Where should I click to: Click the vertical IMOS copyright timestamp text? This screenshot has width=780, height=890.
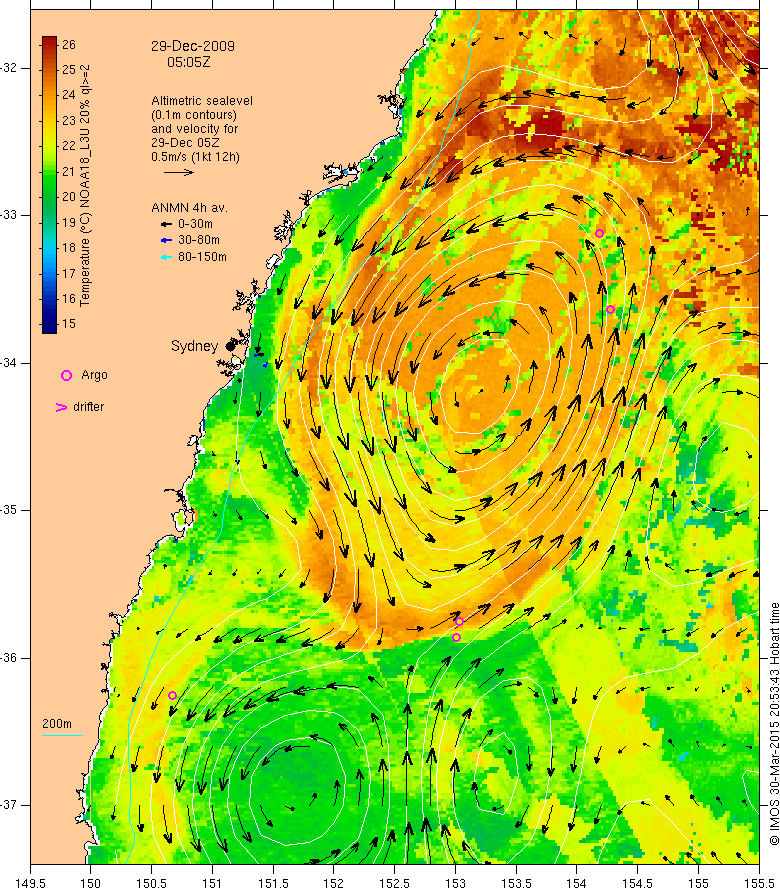(x=774, y=724)
